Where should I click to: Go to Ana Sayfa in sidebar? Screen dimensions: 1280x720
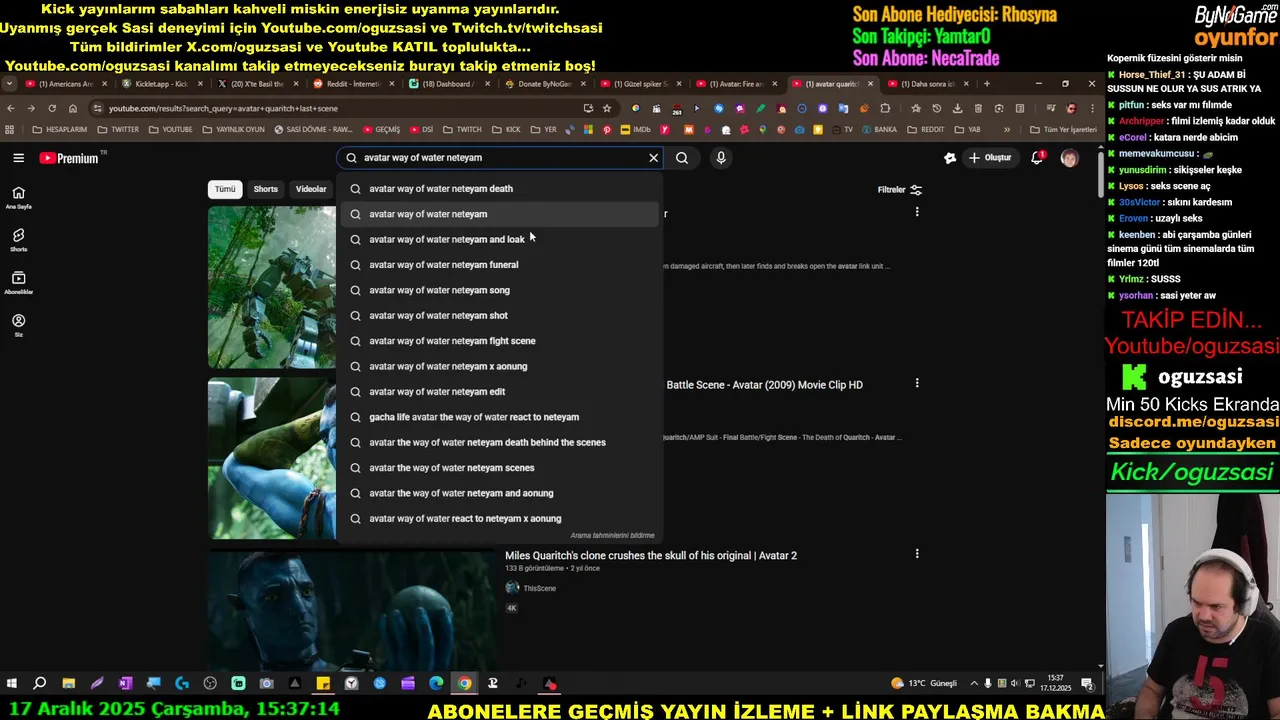coord(18,197)
